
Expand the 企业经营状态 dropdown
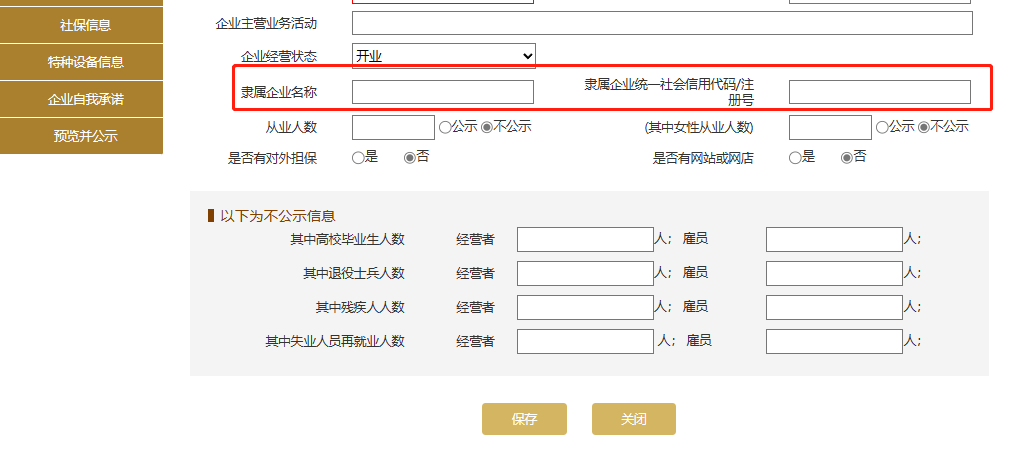pos(443,56)
